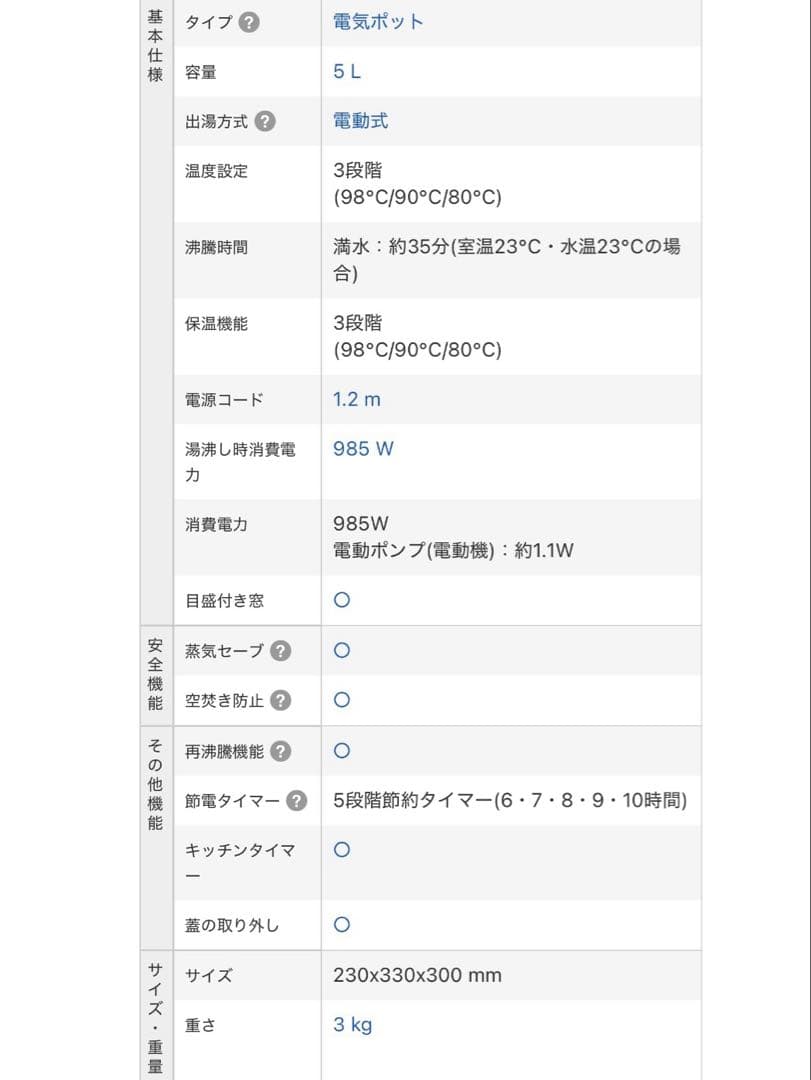Screen dimensions: 811x1080
Task: Click the circle link for 再沸騰機能
Action: click(x=342, y=751)
